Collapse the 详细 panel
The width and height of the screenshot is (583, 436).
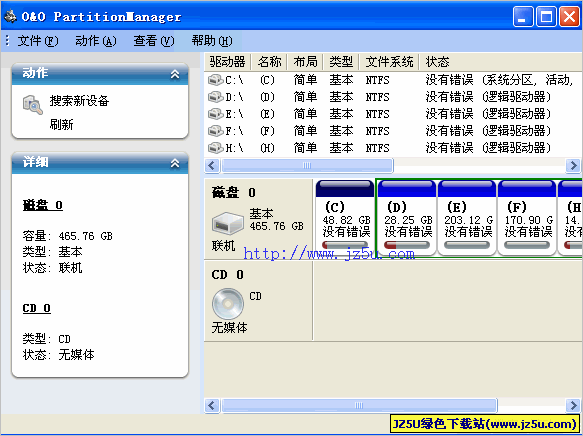(x=175, y=163)
